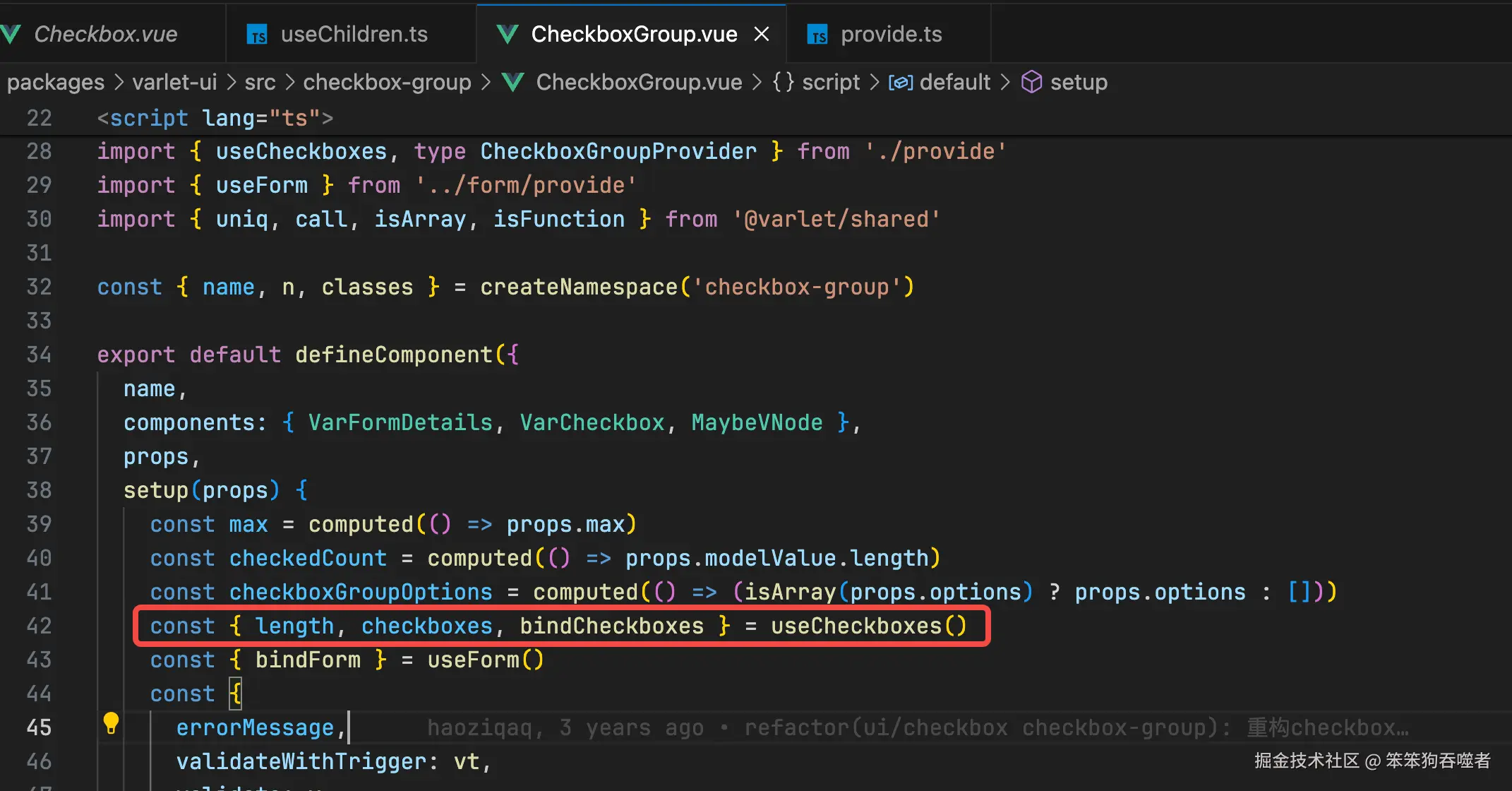Open the checkbox-group breadcrumb folder
Image resolution: width=1512 pixels, height=791 pixels.
point(387,83)
